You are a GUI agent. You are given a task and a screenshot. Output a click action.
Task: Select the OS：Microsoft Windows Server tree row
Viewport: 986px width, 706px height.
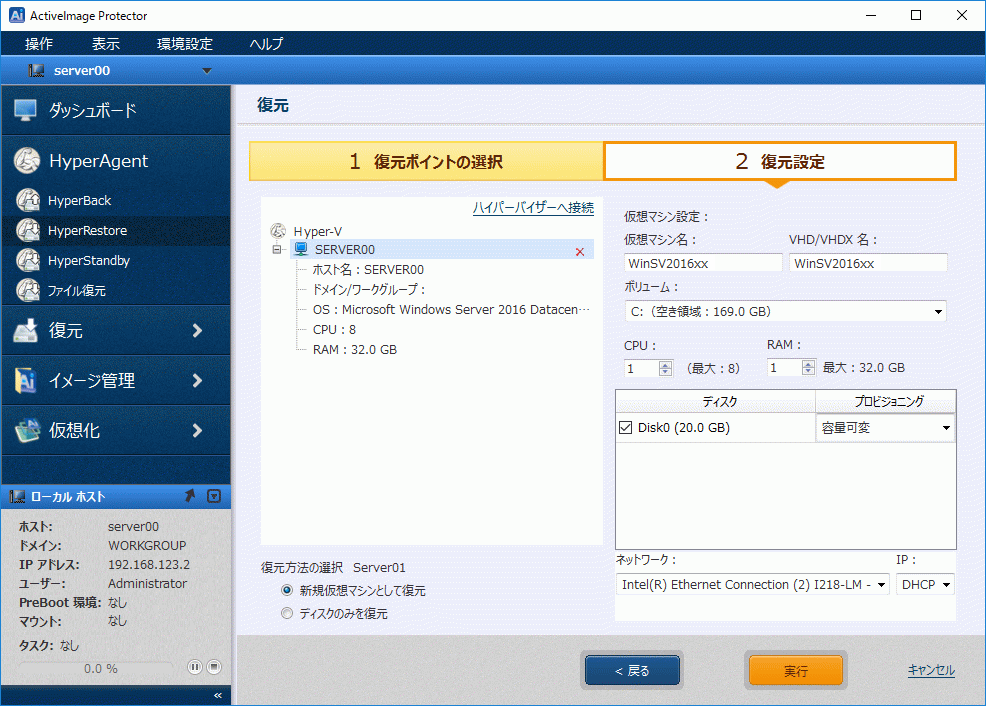pyautogui.click(x=451, y=309)
